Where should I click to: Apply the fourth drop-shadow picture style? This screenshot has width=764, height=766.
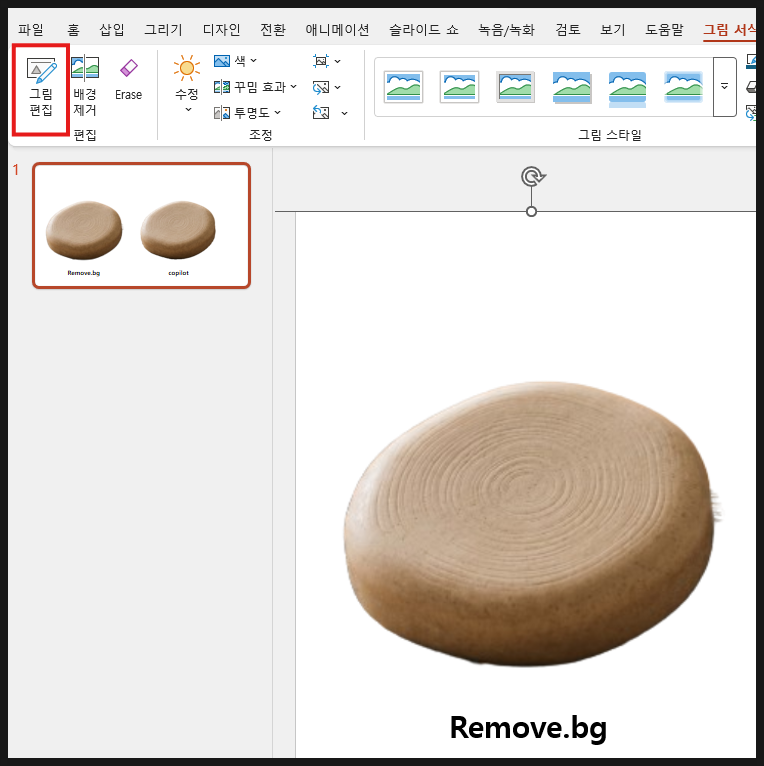[x=572, y=87]
